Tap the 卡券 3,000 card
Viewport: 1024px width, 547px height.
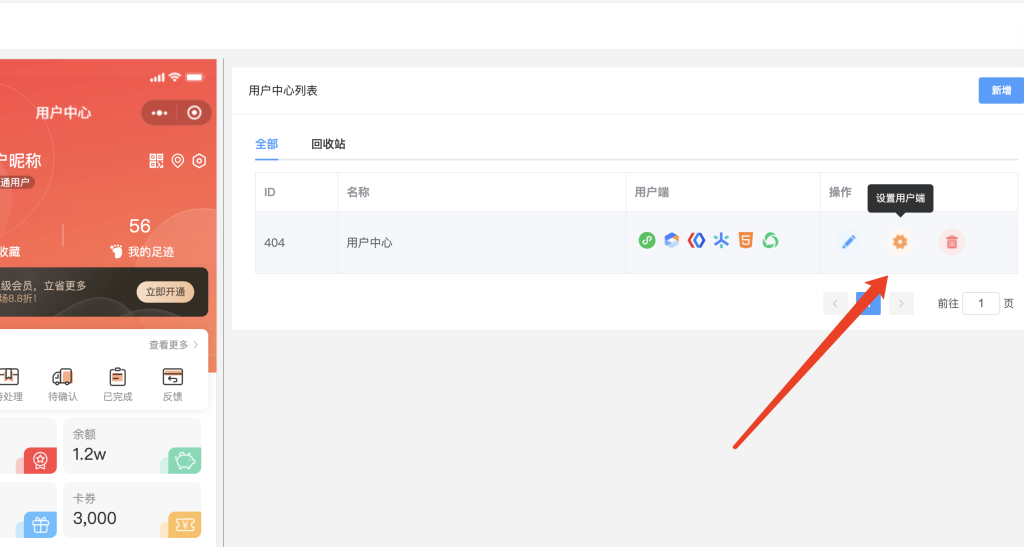pyautogui.click(x=132, y=510)
